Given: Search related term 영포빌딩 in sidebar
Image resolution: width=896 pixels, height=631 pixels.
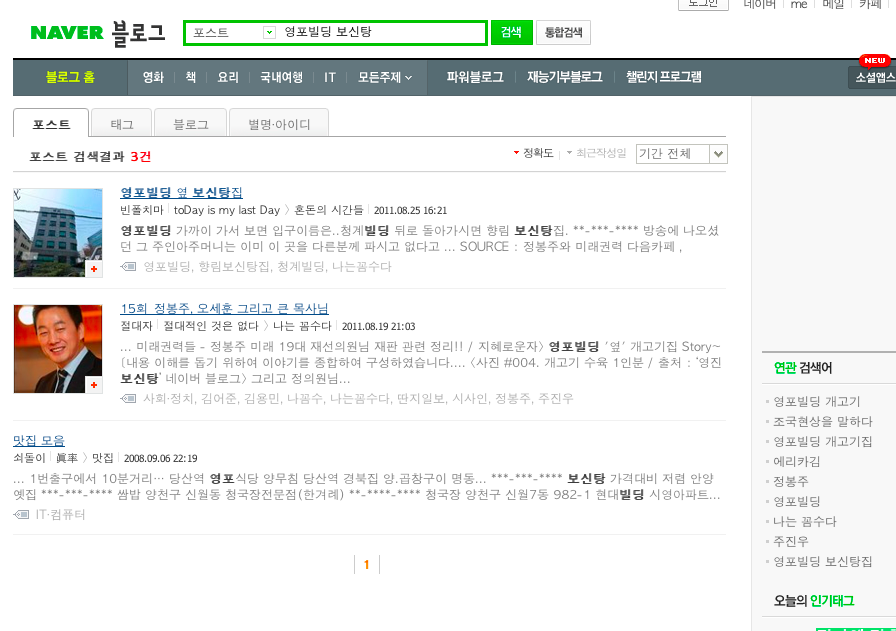Looking at the screenshot, I should (x=797, y=502).
